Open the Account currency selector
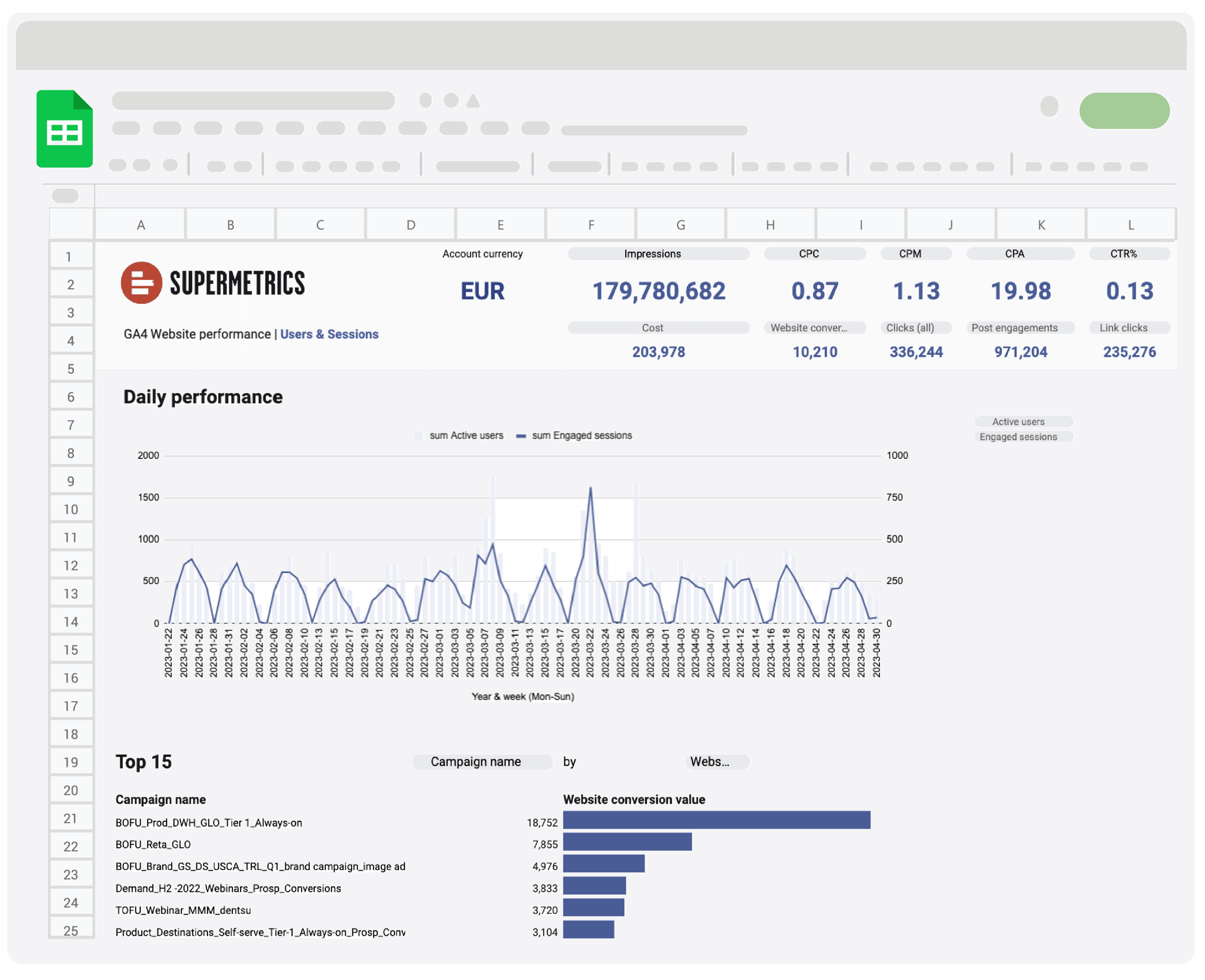1205x980 pixels. [483, 253]
